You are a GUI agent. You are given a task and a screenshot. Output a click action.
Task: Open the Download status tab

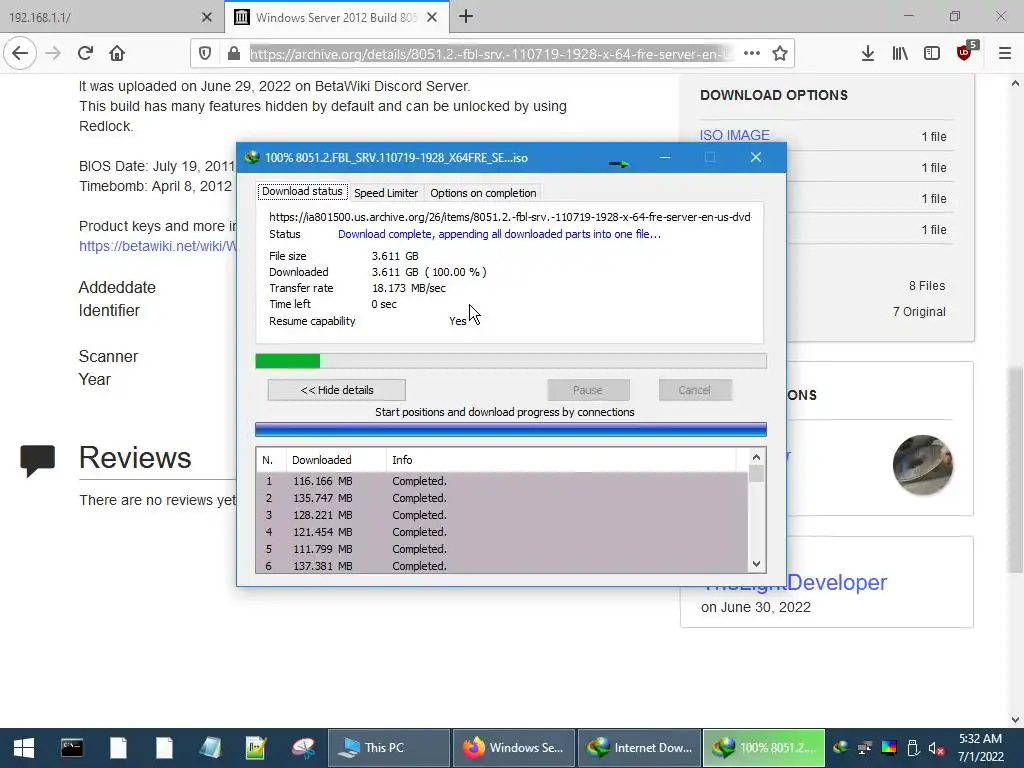coord(302,192)
